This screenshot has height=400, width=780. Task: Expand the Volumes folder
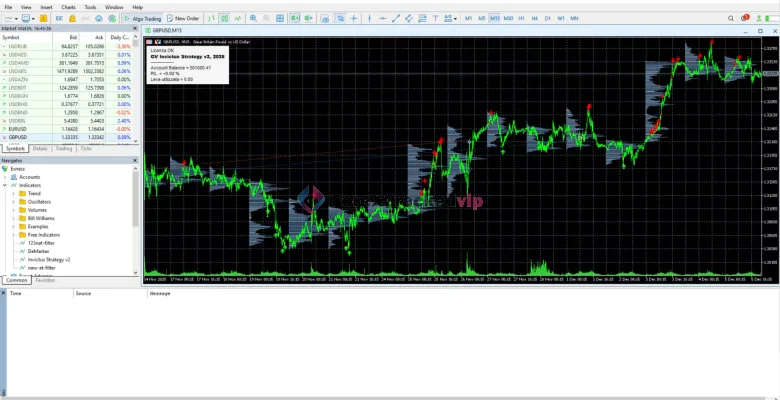tap(13, 210)
